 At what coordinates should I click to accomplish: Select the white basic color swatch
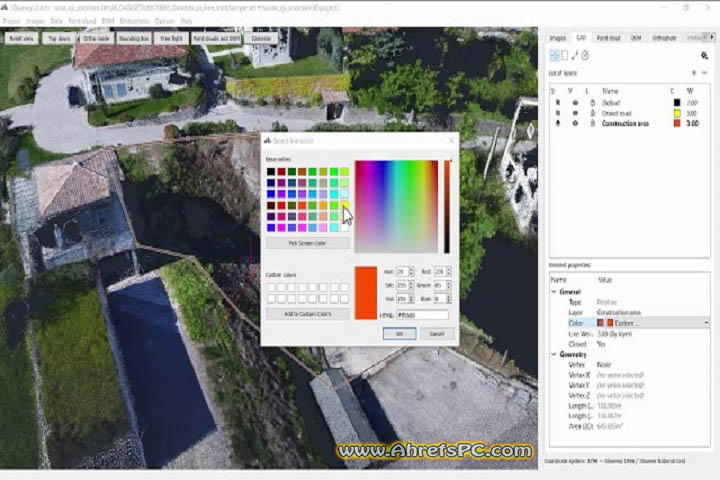(x=344, y=227)
